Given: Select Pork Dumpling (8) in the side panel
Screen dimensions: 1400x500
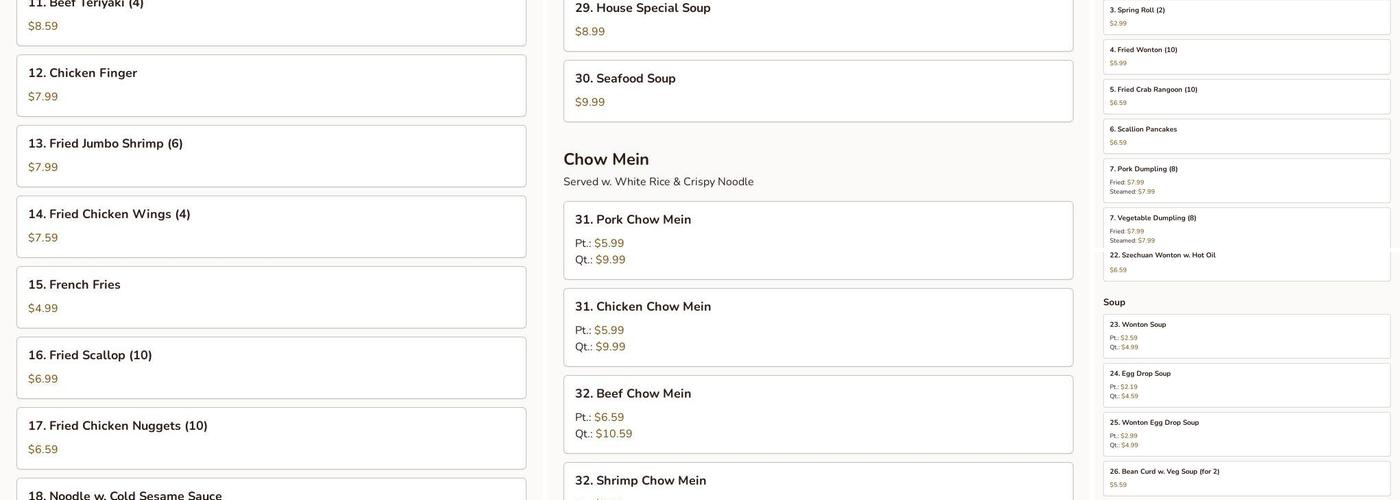Looking at the screenshot, I should [1246, 180].
